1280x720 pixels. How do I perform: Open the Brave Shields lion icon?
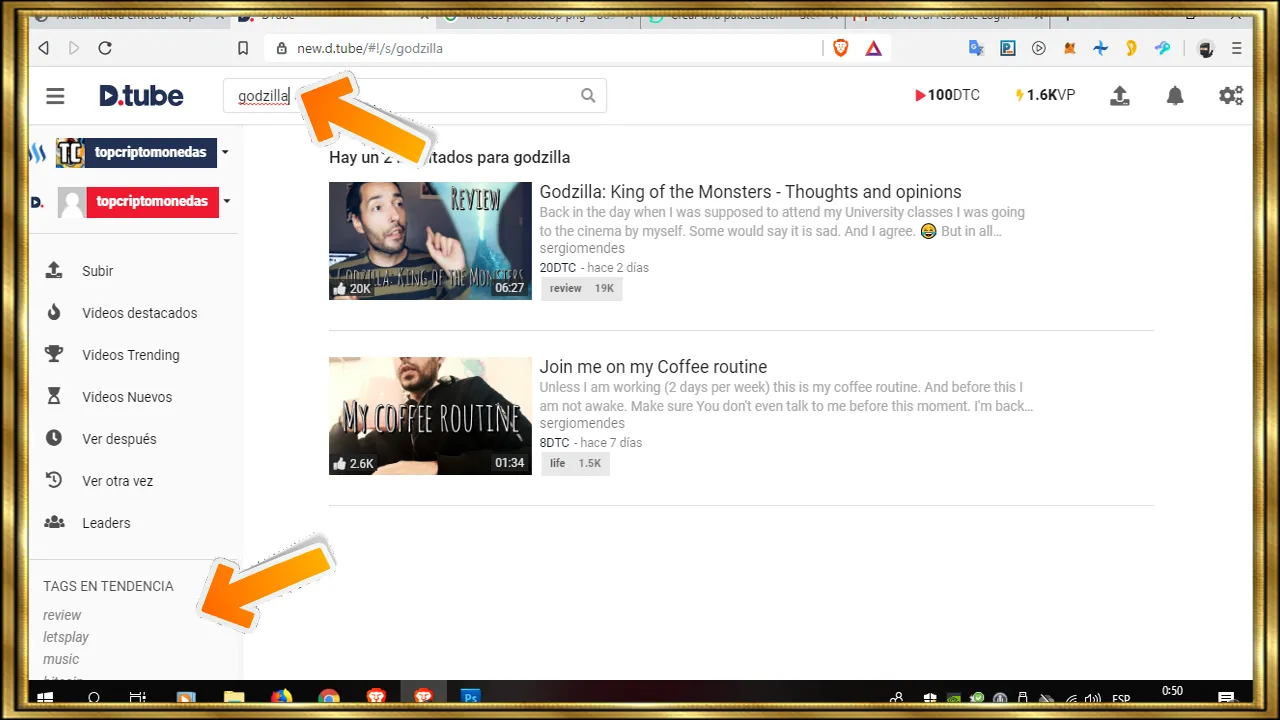[841, 48]
